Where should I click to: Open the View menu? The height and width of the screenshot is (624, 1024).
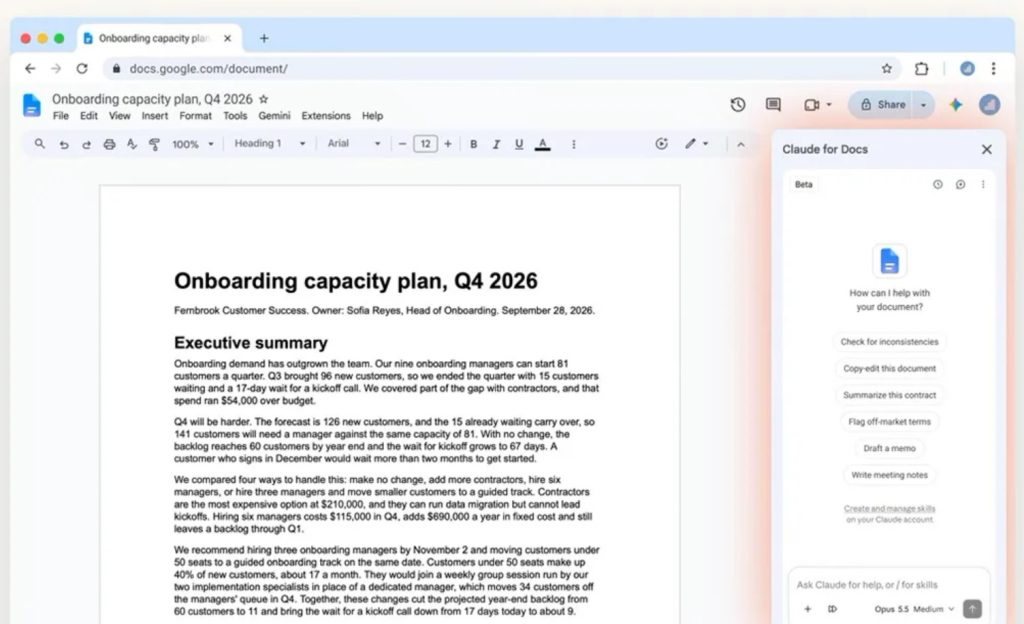coord(120,116)
